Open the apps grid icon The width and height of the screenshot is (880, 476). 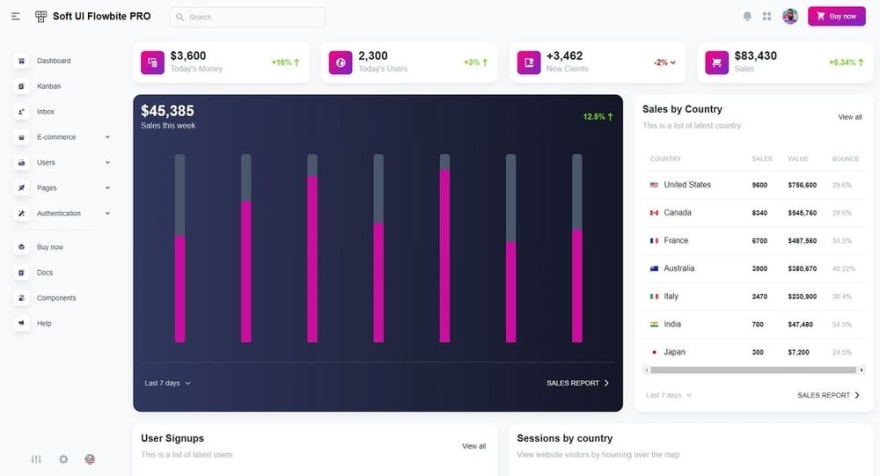click(x=767, y=16)
